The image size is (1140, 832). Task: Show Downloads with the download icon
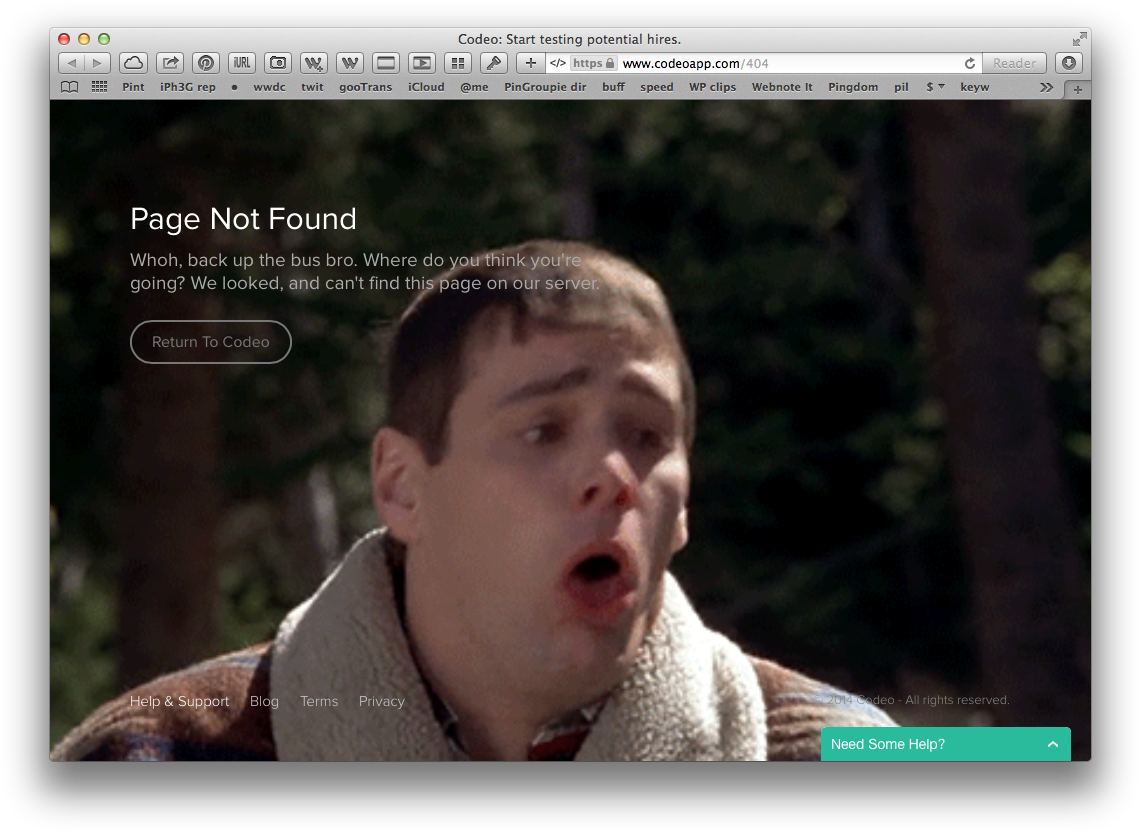tap(1069, 62)
